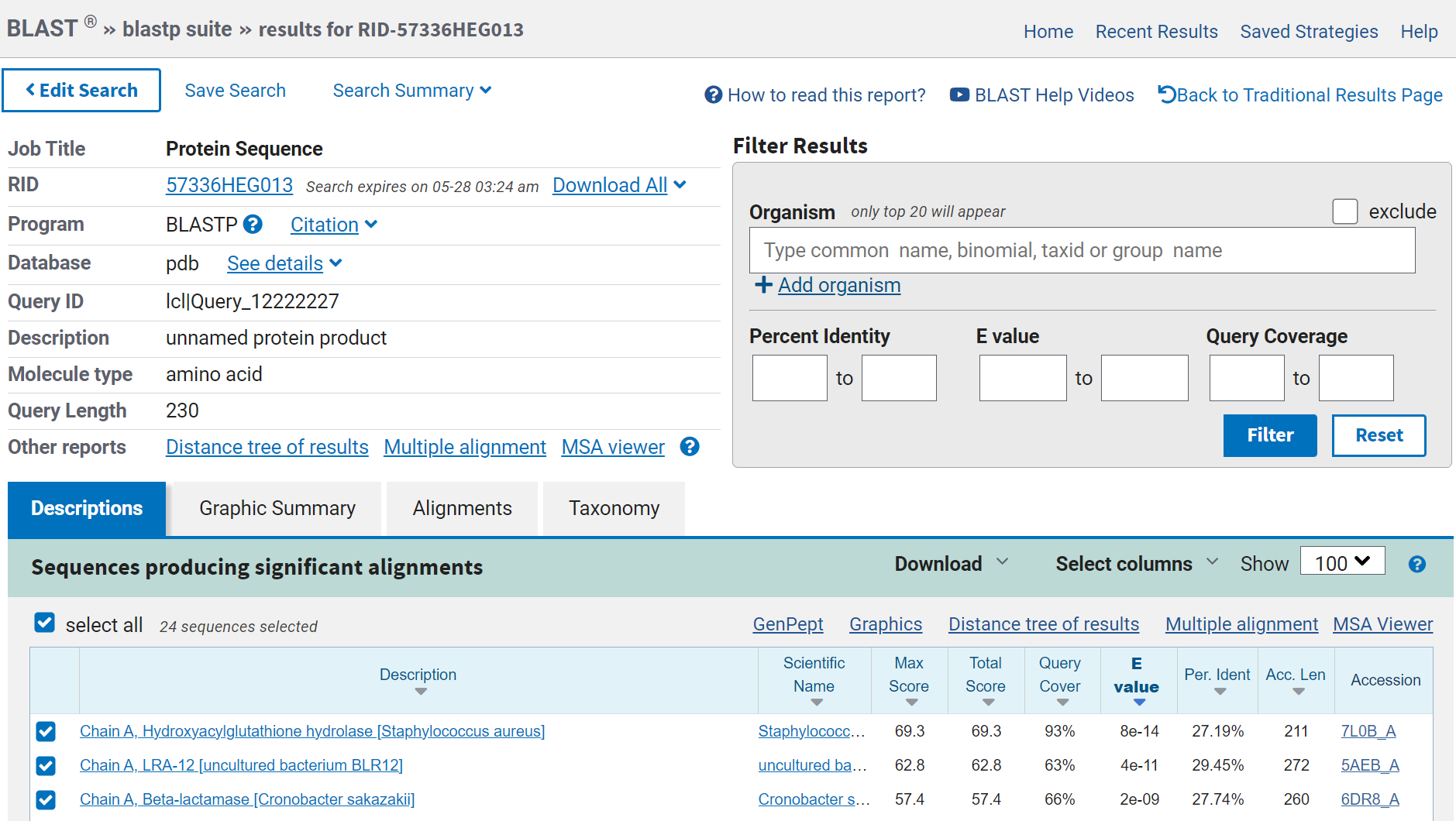The width and height of the screenshot is (1456, 821).
Task: Open the MSA Viewer table link
Action: (1382, 624)
